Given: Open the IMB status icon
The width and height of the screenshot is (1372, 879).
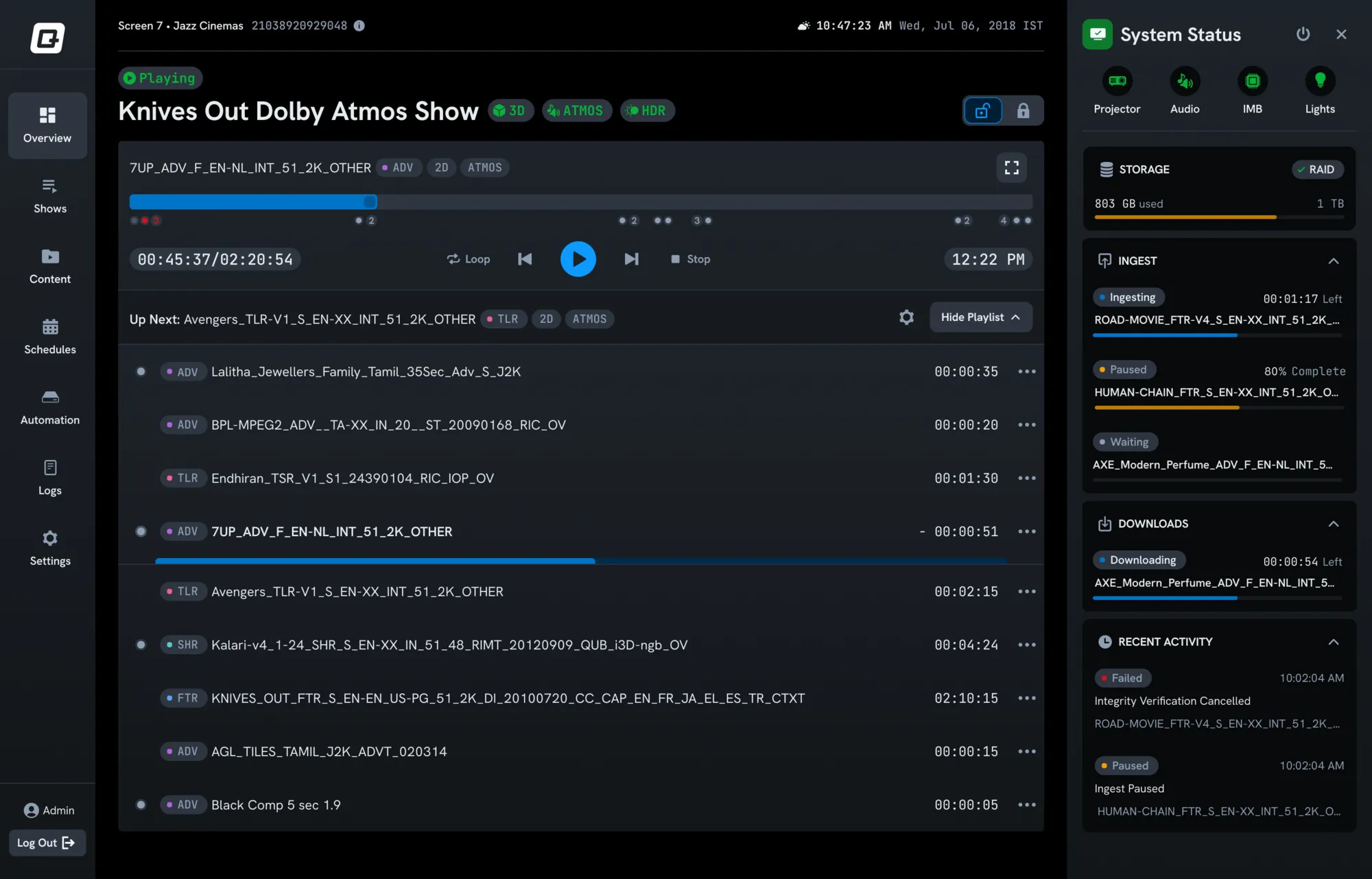Looking at the screenshot, I should click(1252, 82).
